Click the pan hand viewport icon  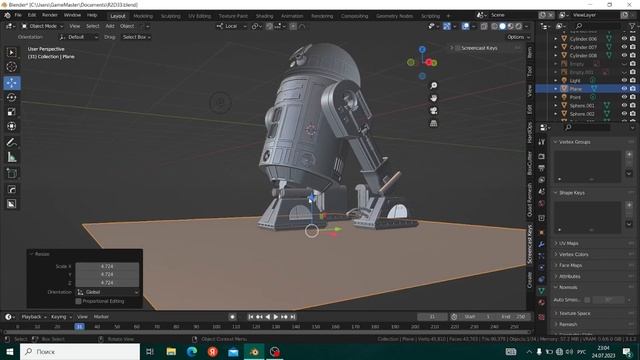point(433,98)
